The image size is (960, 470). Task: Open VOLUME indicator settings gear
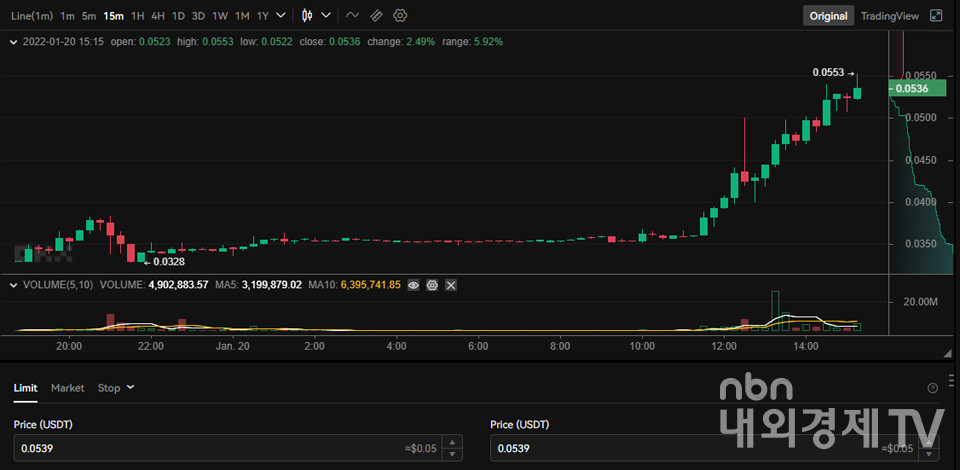pos(432,285)
